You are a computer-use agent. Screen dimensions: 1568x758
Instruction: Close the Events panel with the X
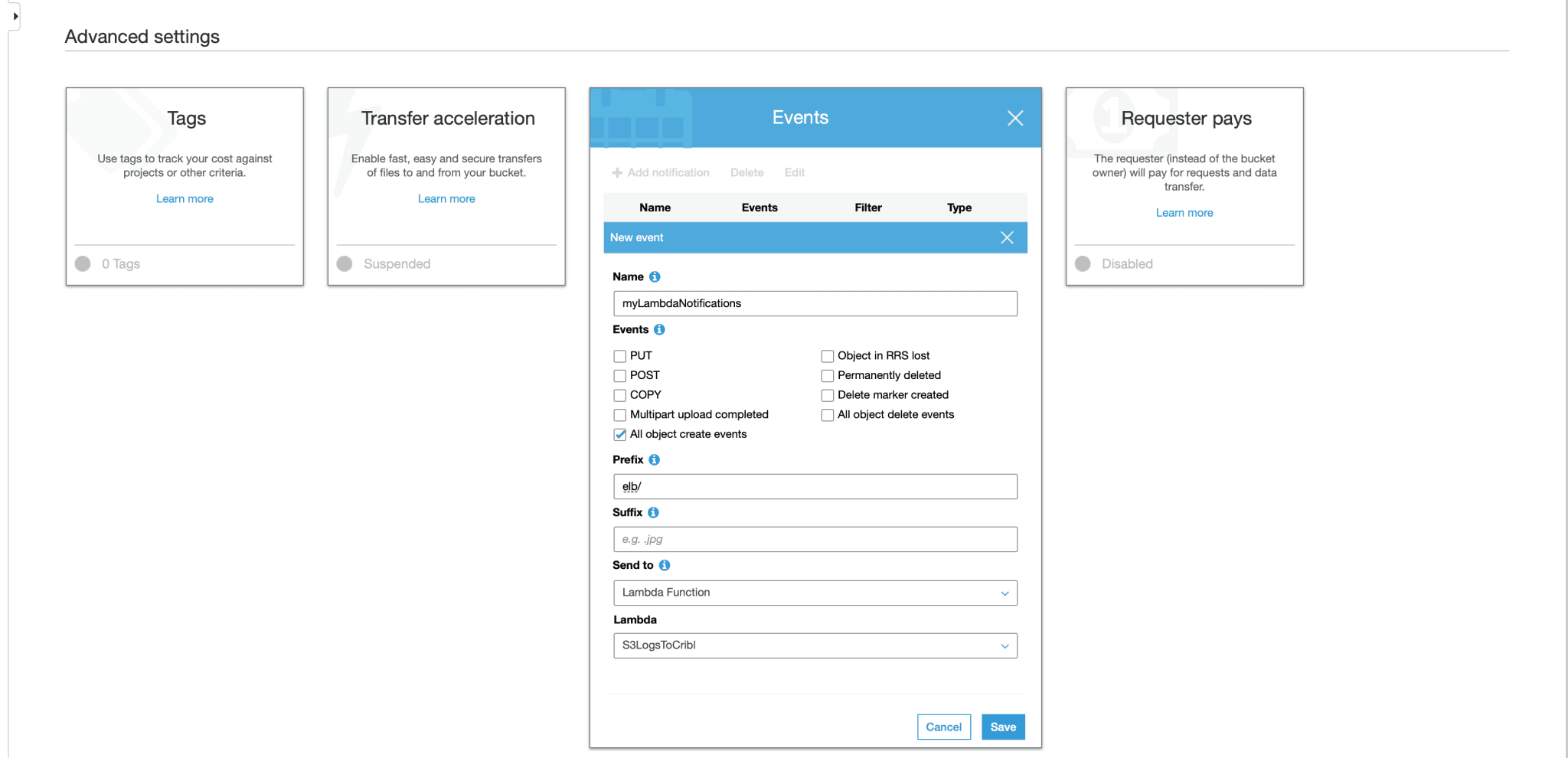point(1014,118)
